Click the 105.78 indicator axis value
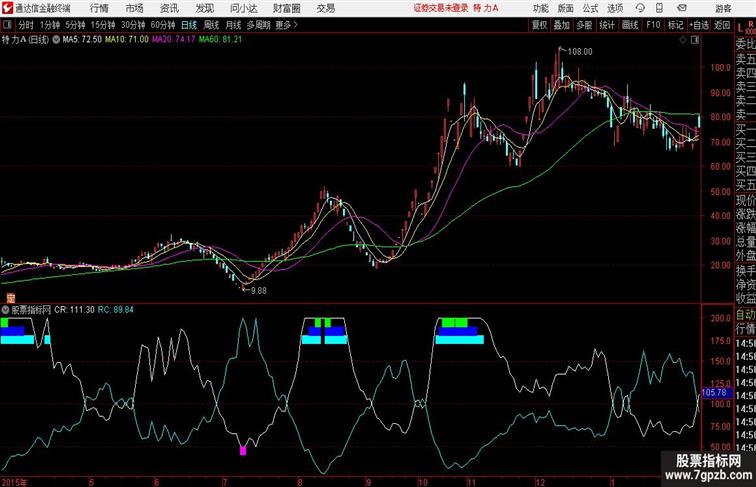Image resolution: width=756 pixels, height=487 pixels. pos(715,392)
